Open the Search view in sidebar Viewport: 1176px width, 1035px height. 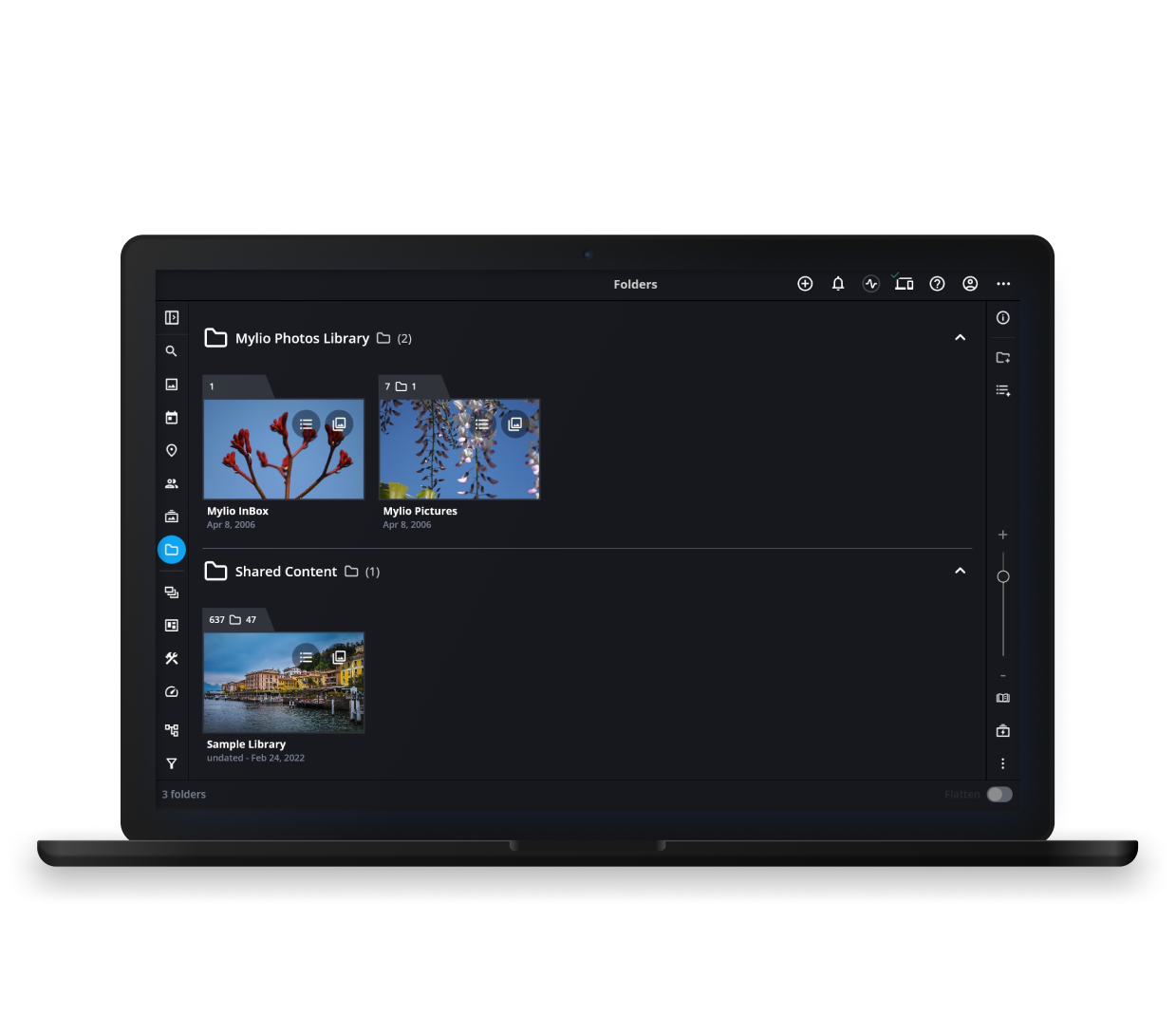click(x=172, y=351)
